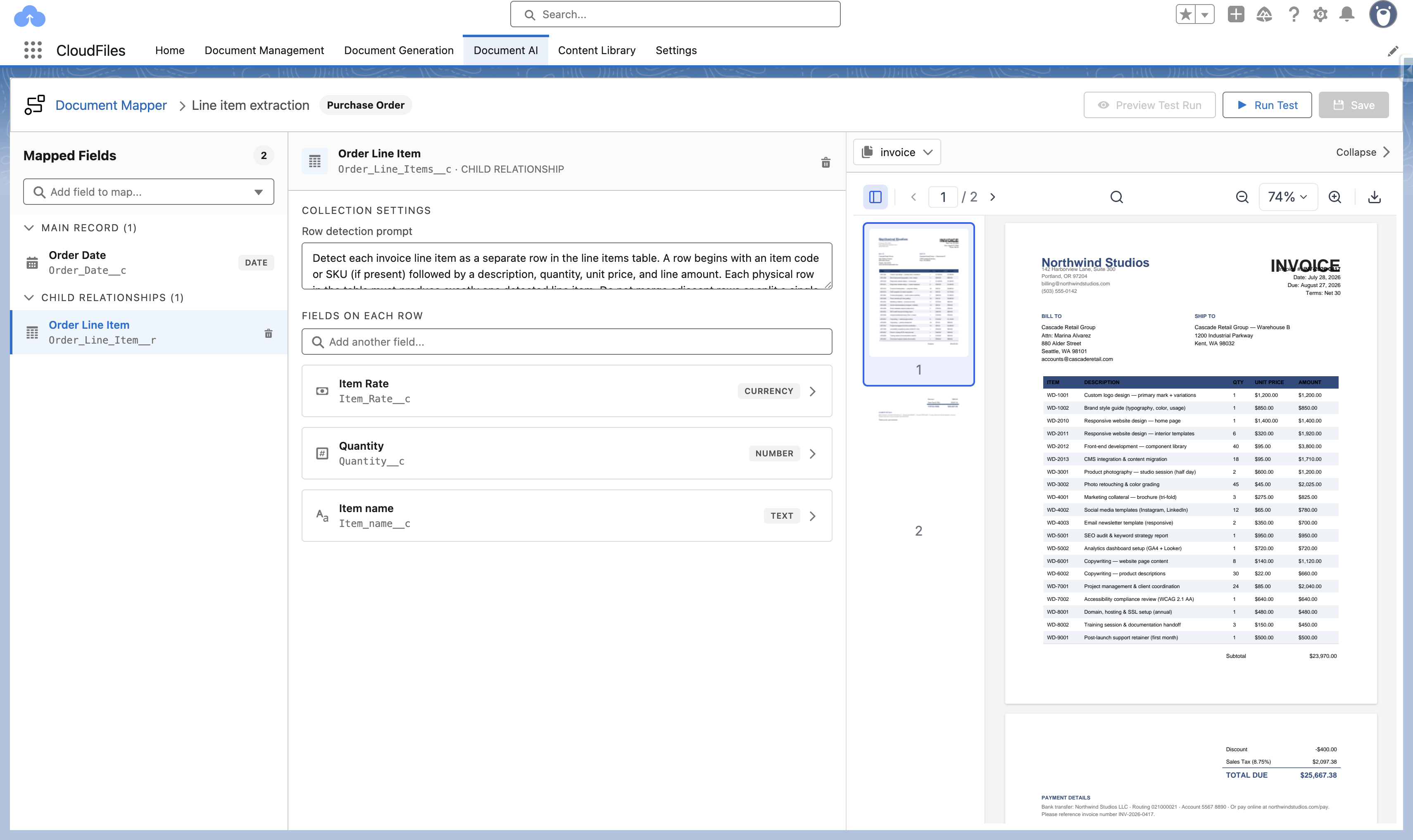Select Order Line Item in sidebar
Image resolution: width=1413 pixels, height=840 pixels.
[x=149, y=332]
